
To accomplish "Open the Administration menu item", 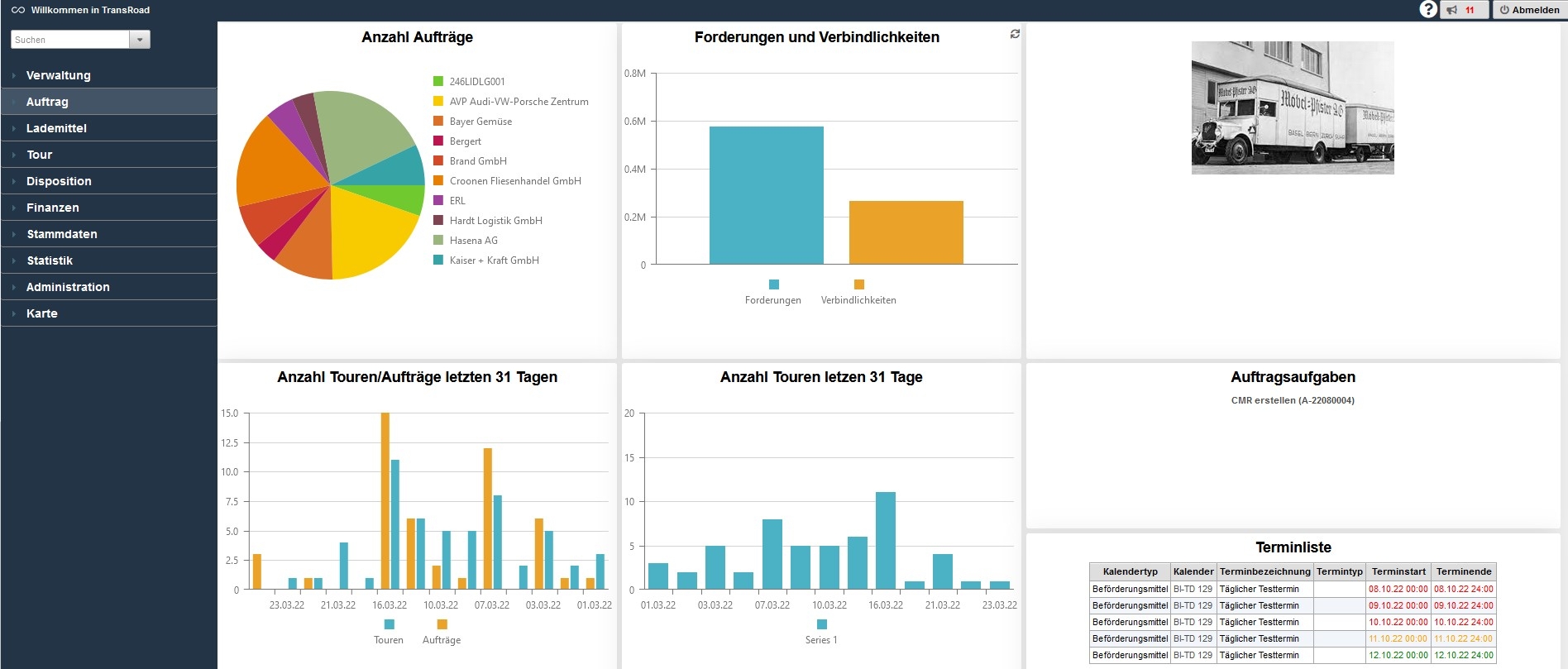I will tap(109, 287).
